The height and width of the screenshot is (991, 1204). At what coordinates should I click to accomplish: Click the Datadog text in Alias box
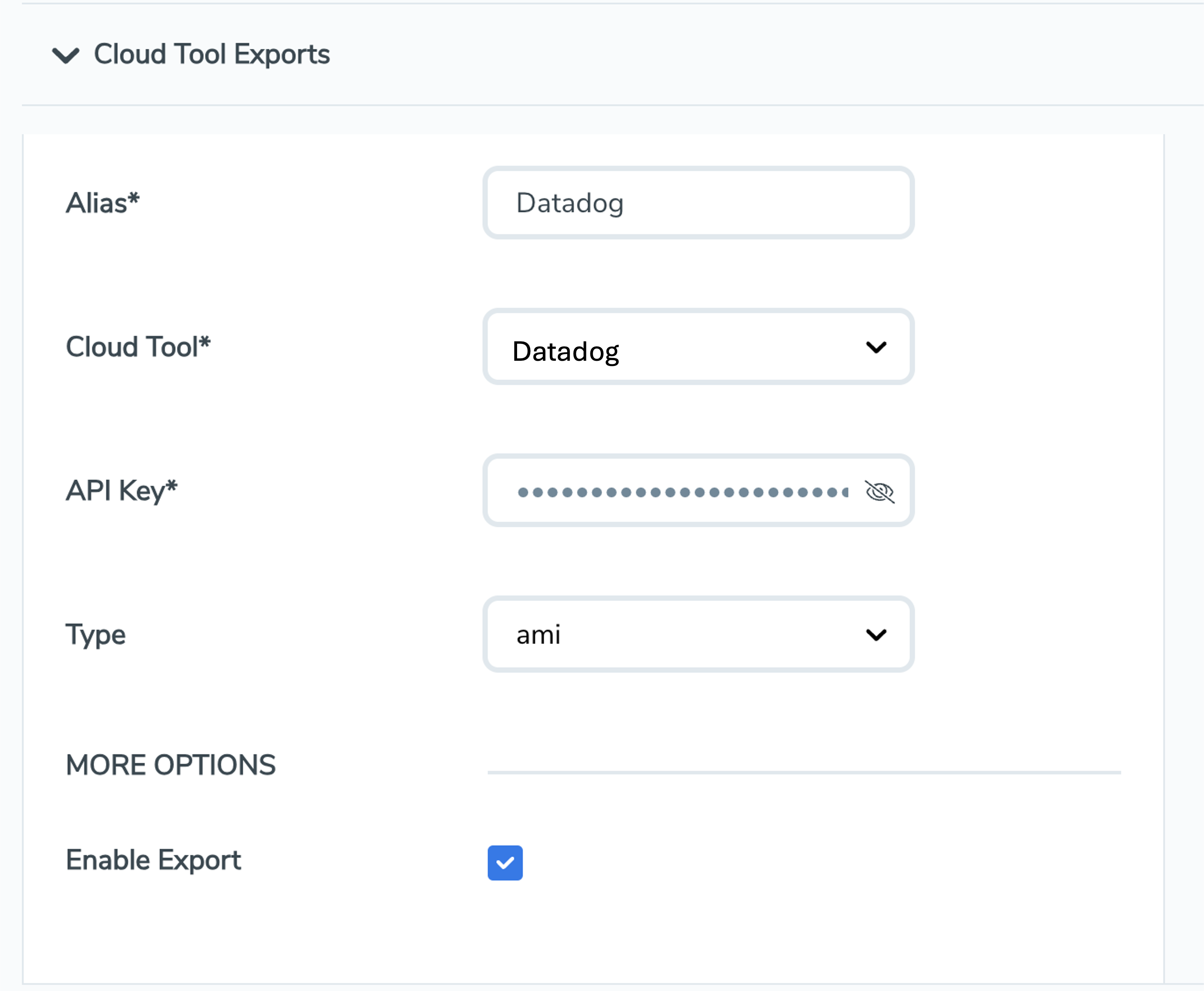click(x=569, y=203)
